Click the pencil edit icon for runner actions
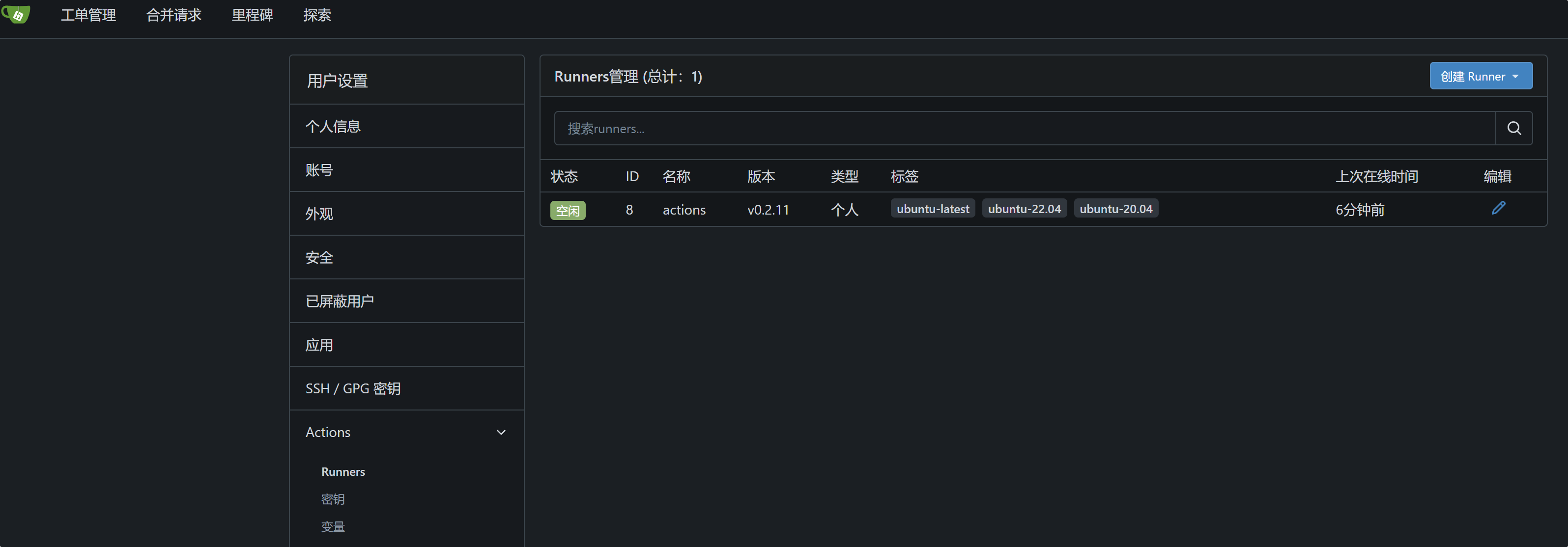Image resolution: width=1568 pixels, height=547 pixels. click(1498, 209)
